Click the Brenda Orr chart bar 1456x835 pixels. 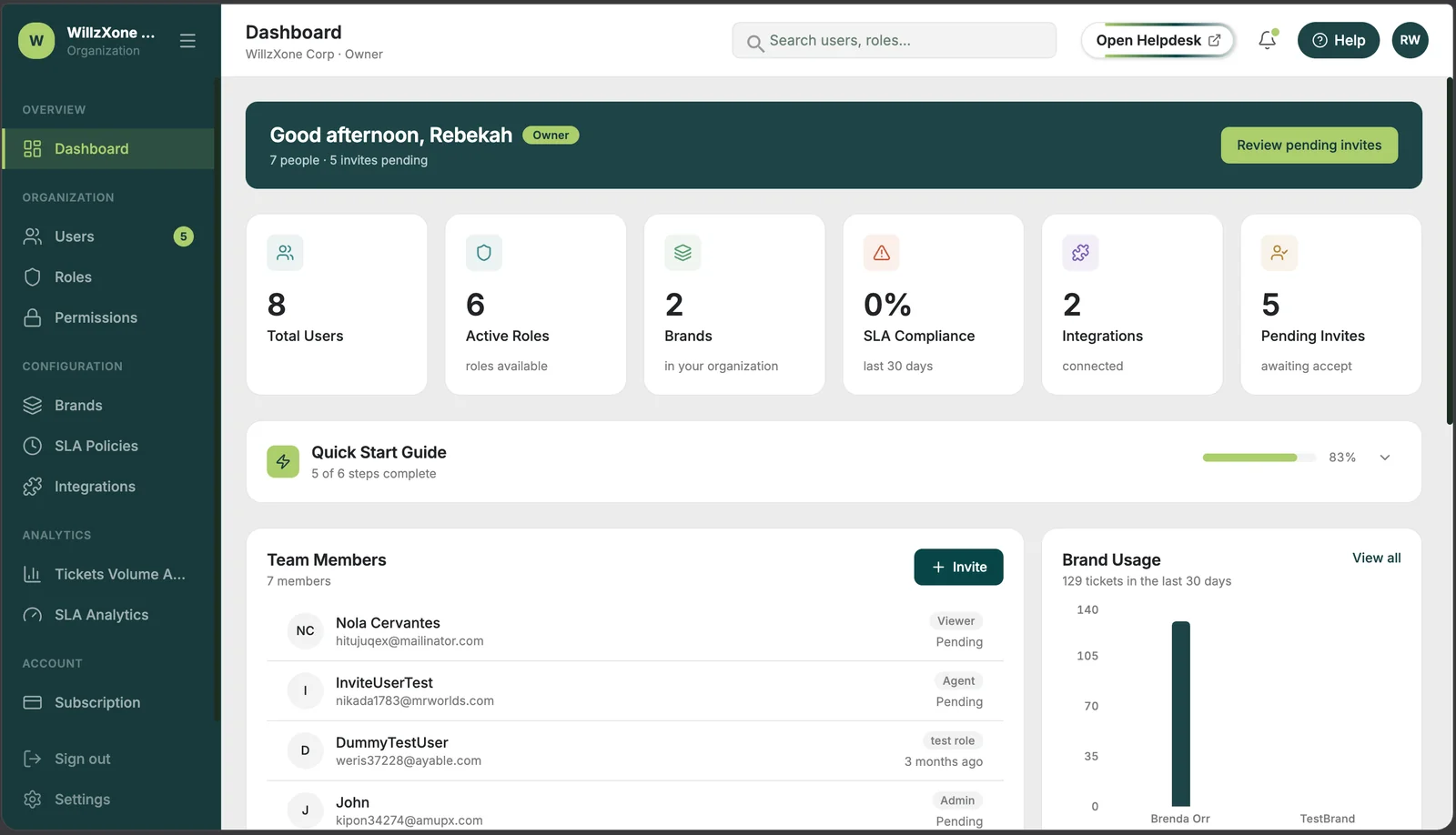pos(1180,714)
